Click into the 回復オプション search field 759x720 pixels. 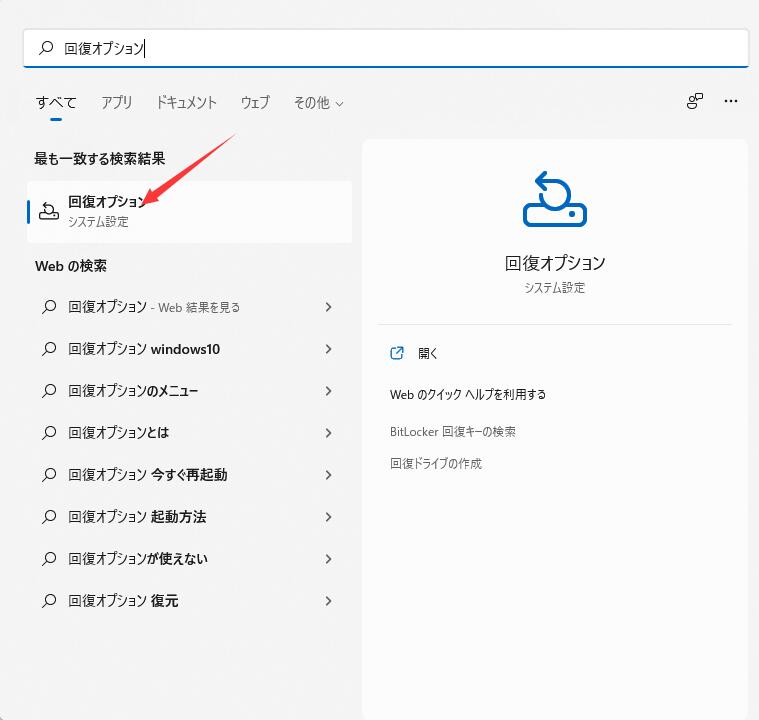click(386, 48)
